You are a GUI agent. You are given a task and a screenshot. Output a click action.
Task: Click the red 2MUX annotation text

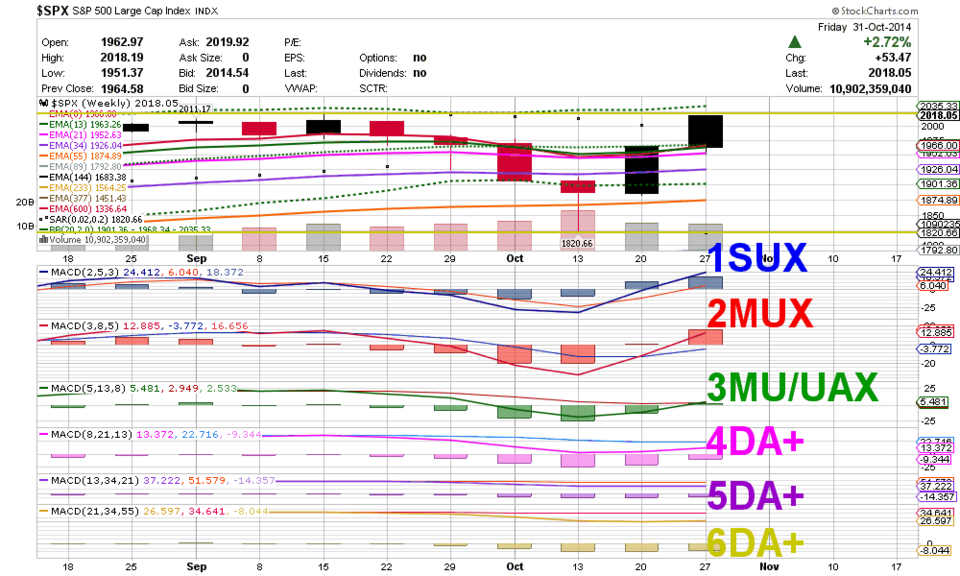point(762,314)
